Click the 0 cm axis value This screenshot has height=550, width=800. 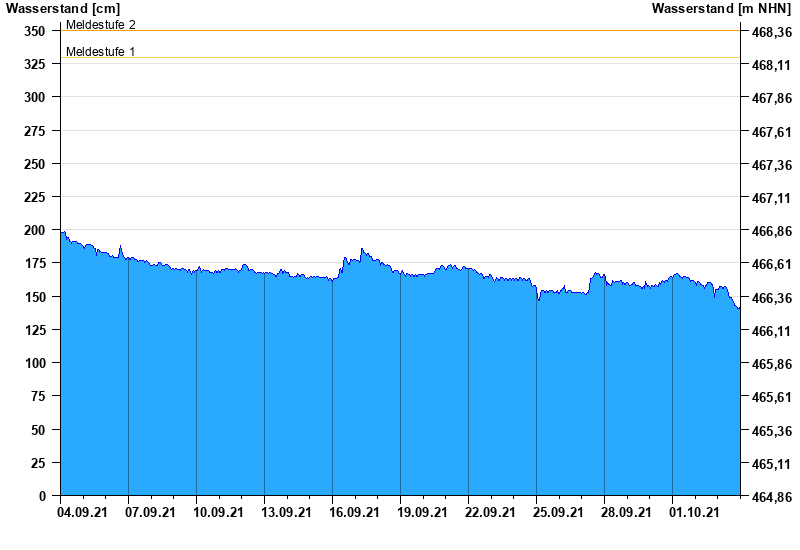pos(42,496)
